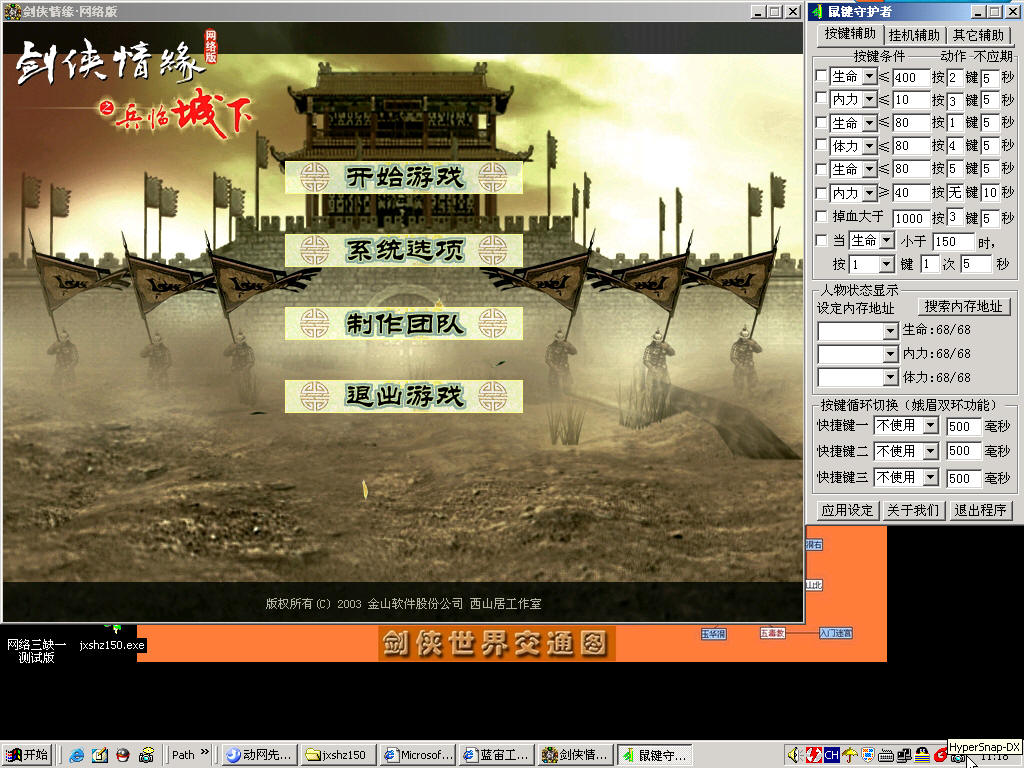Switch to the 剑侠情 taskbar button
This screenshot has width=1024, height=768.
click(x=577, y=755)
